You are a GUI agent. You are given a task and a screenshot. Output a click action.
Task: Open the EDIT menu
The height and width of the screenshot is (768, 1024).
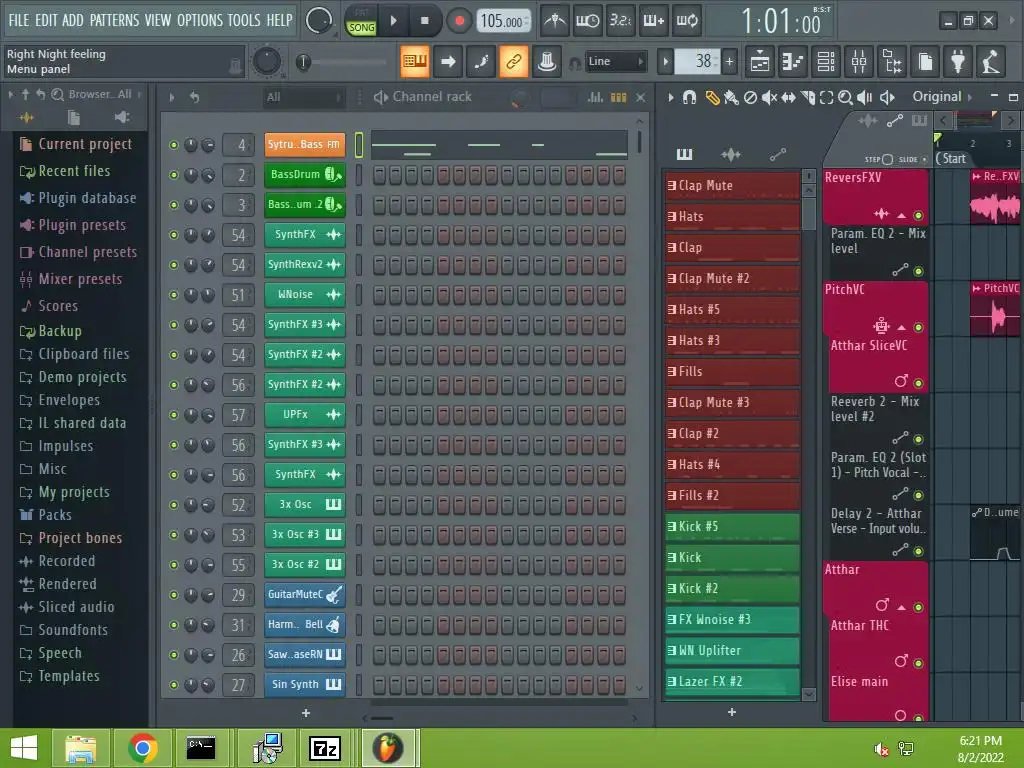coord(46,20)
